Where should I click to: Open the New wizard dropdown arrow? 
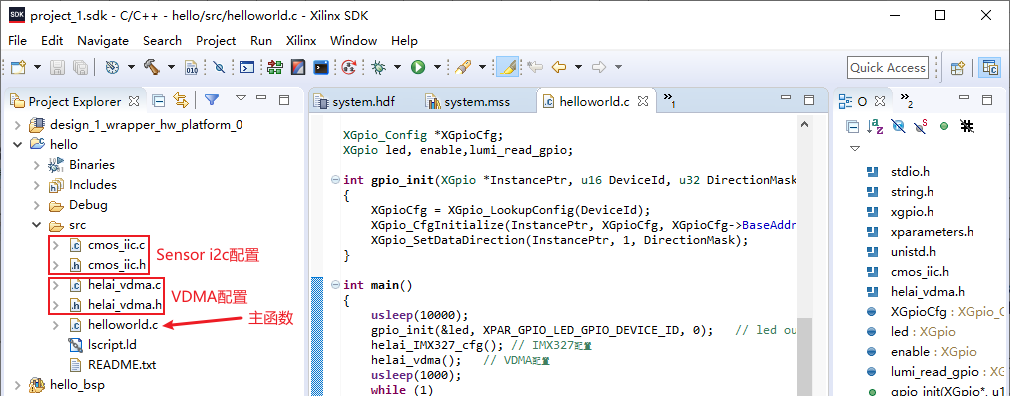(37, 67)
